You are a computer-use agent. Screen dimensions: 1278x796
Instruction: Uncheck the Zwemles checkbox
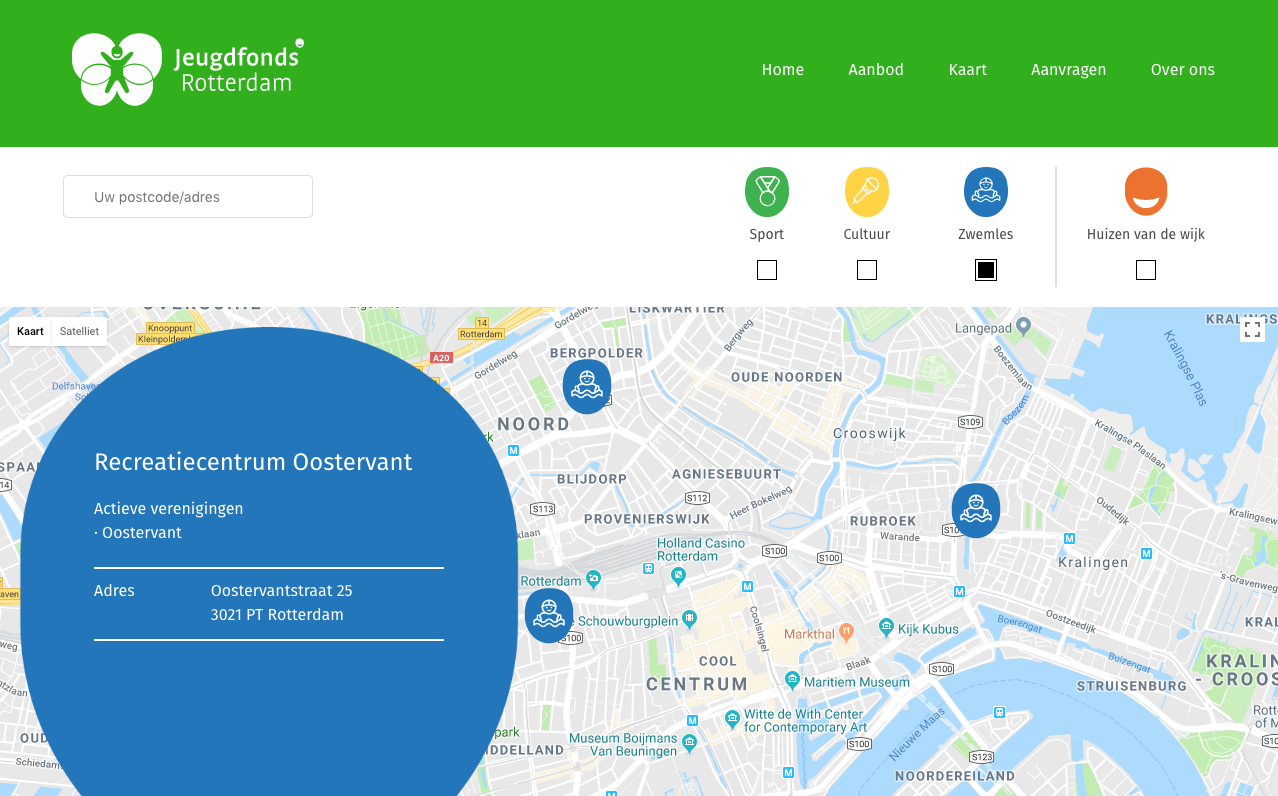click(x=986, y=270)
